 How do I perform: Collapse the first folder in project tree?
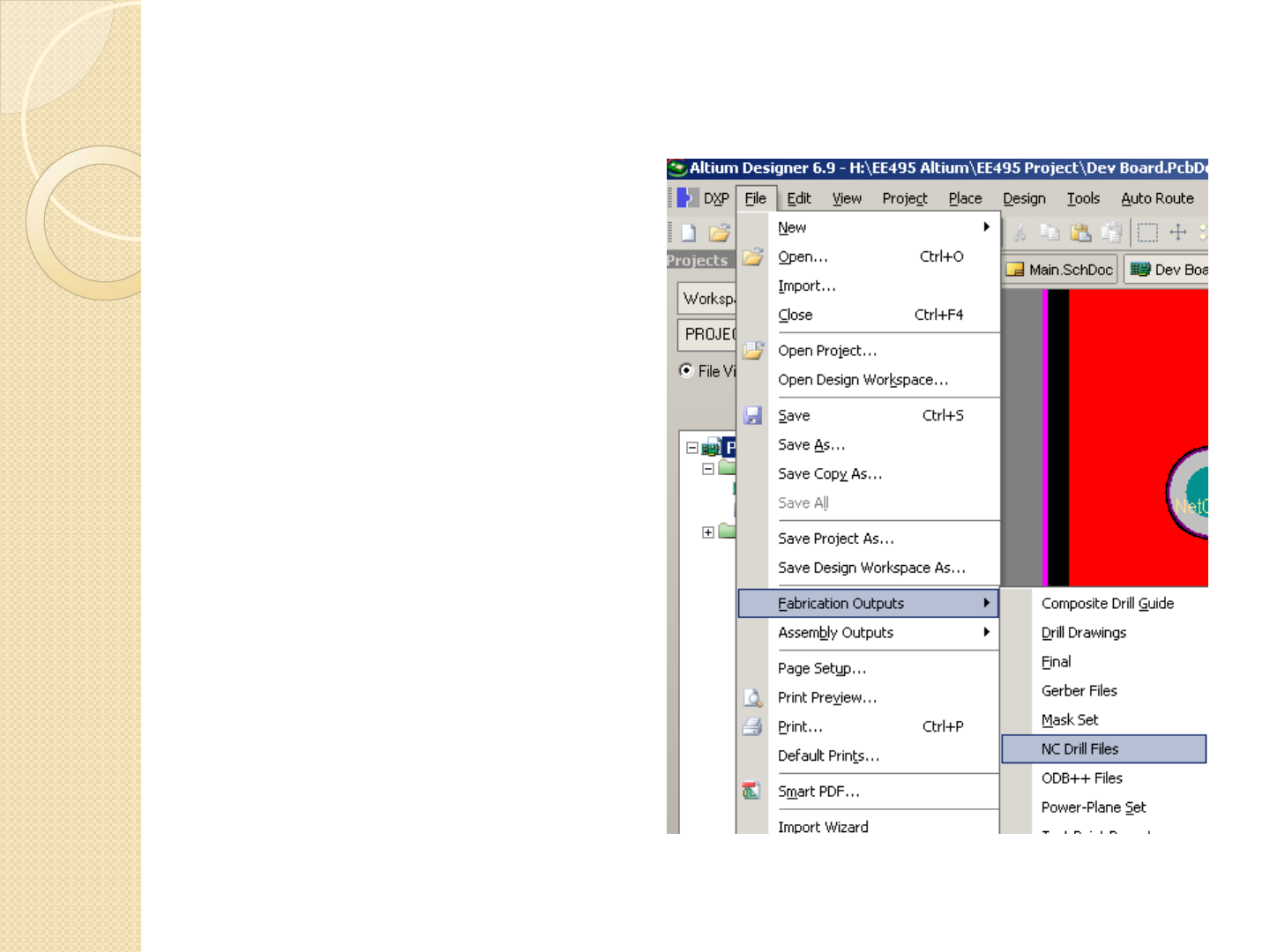708,469
